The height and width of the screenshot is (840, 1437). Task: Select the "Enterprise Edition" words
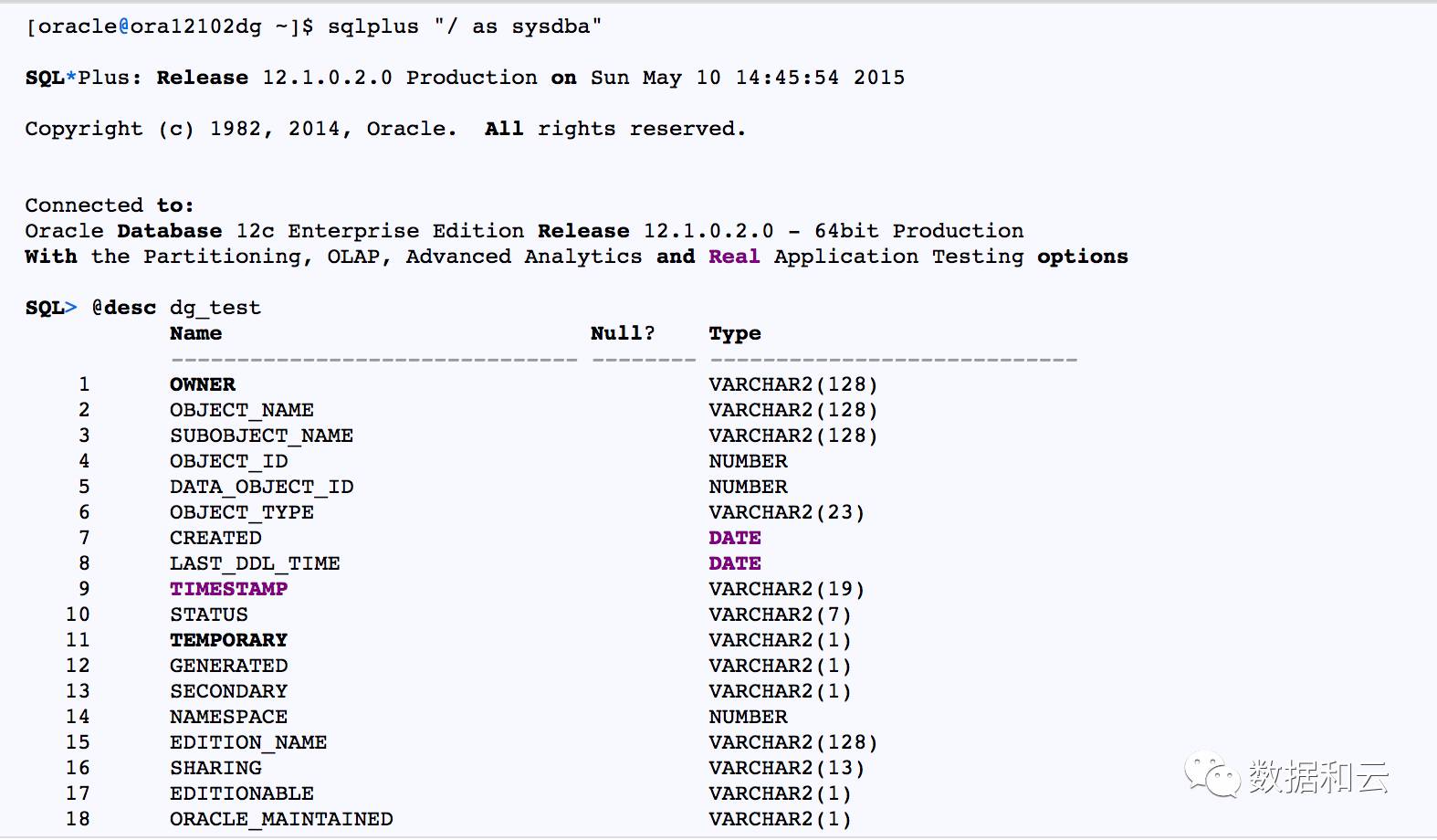pyautogui.click(x=406, y=231)
